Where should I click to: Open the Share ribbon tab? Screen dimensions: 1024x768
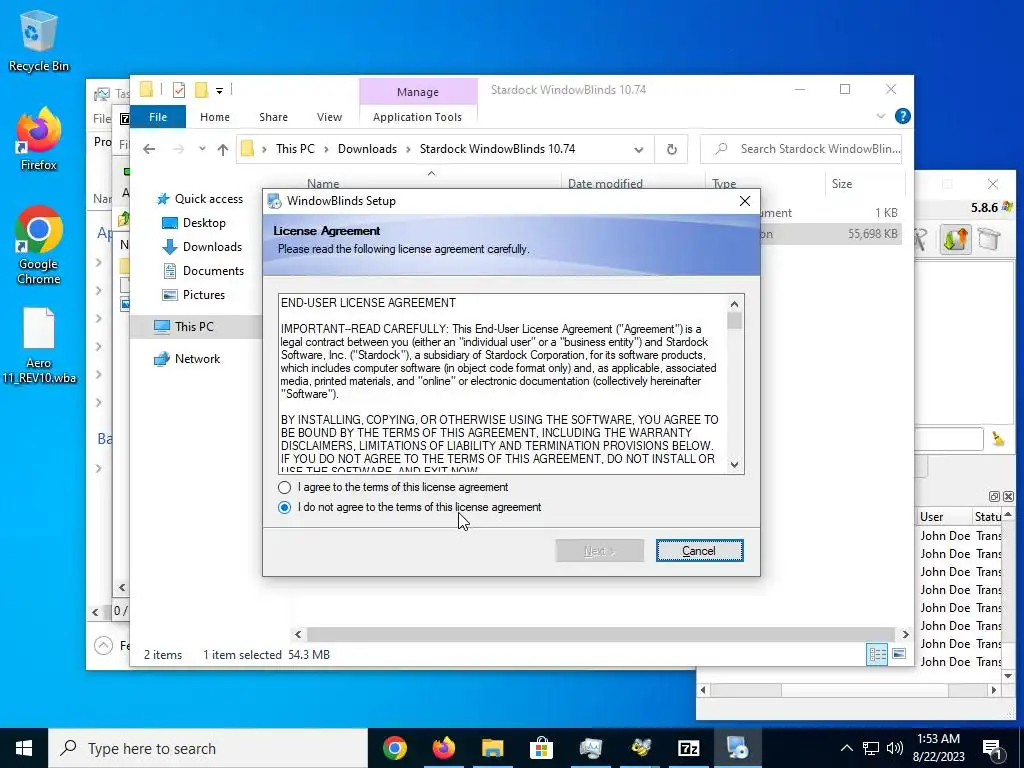tap(273, 117)
